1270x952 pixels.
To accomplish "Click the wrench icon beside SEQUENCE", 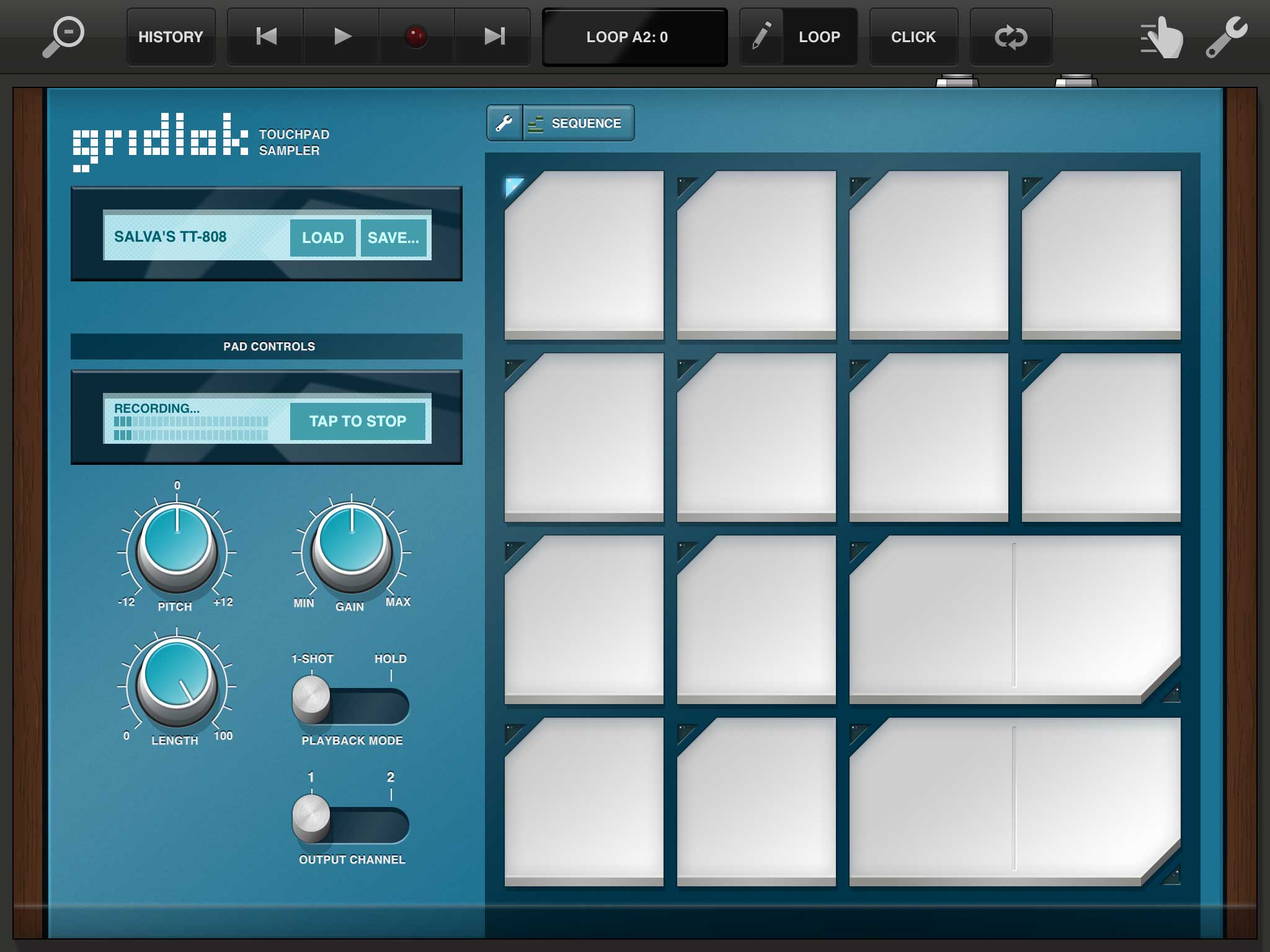I will [x=505, y=123].
